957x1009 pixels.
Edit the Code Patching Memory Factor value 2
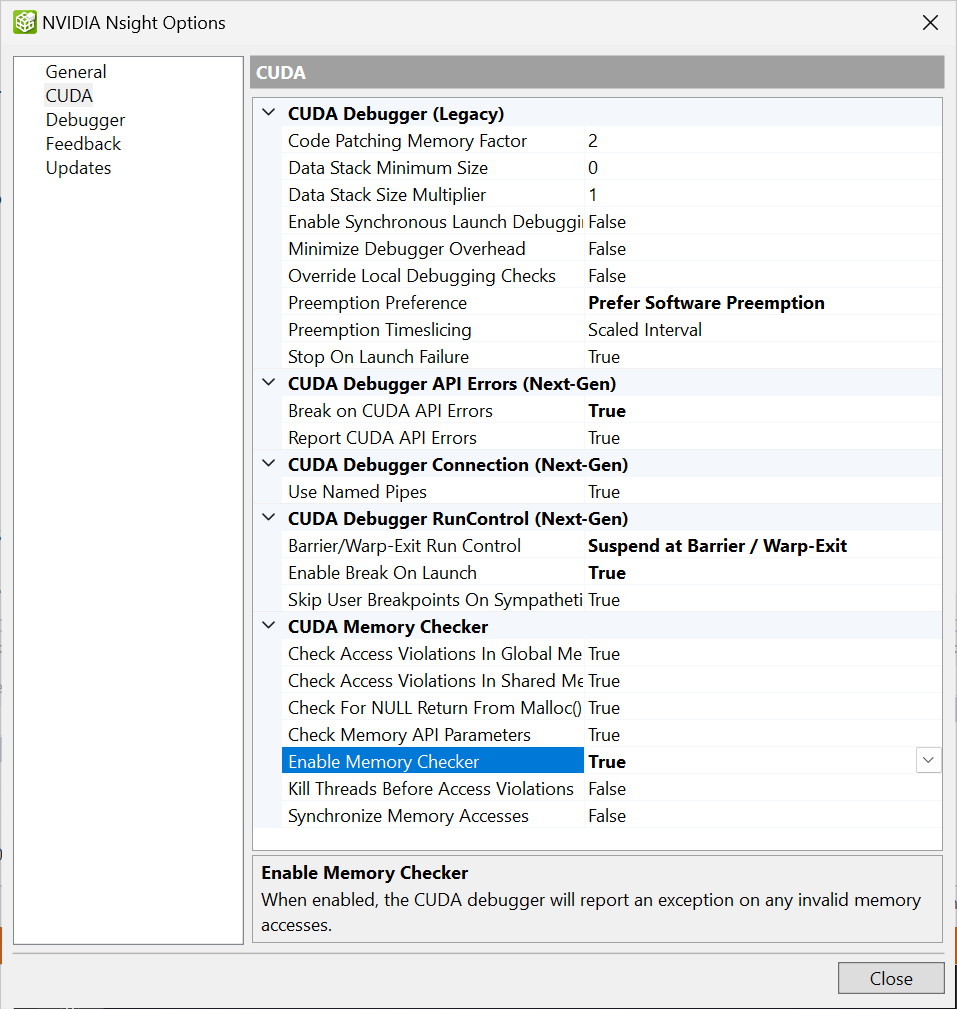(763, 141)
